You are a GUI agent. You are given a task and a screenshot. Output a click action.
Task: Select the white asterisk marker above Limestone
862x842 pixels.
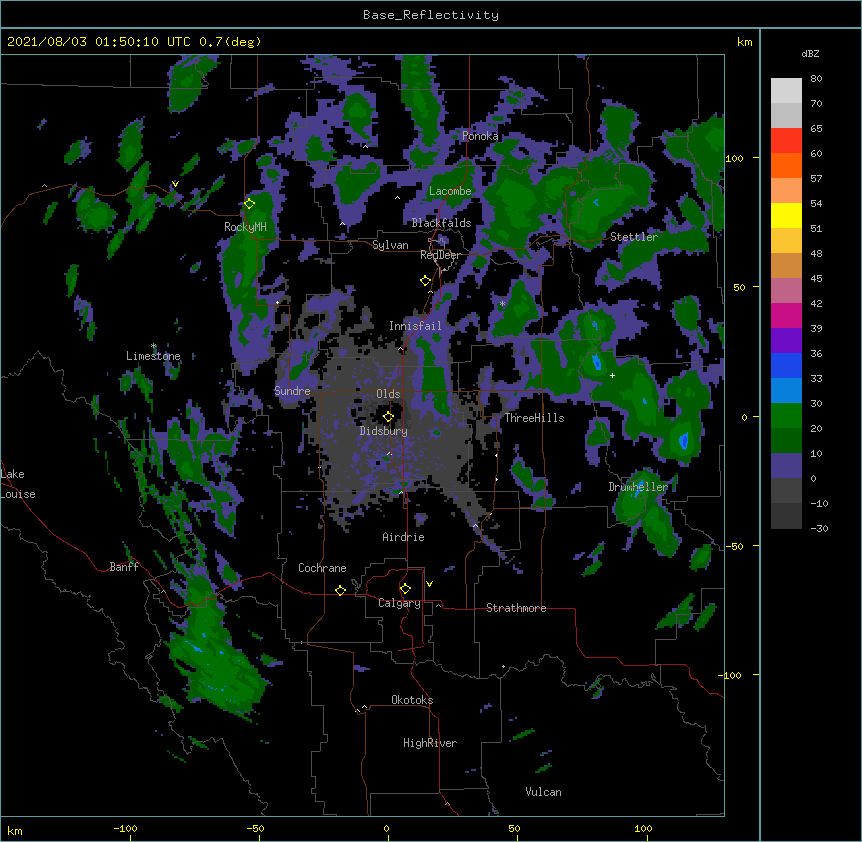pos(153,346)
